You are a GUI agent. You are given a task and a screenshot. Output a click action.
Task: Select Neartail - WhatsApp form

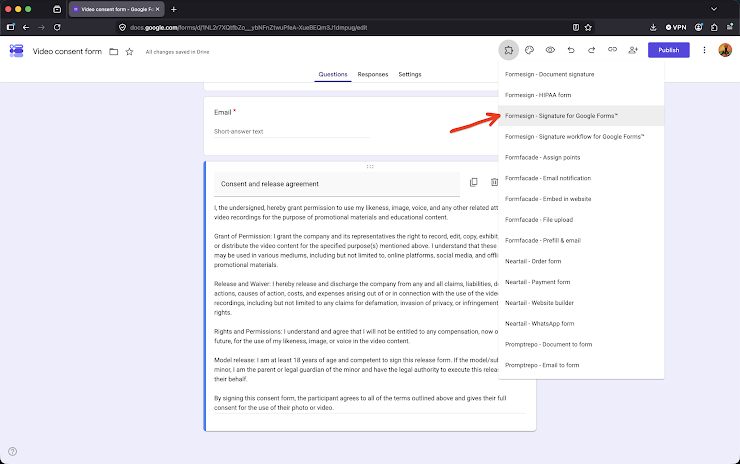tap(581, 323)
